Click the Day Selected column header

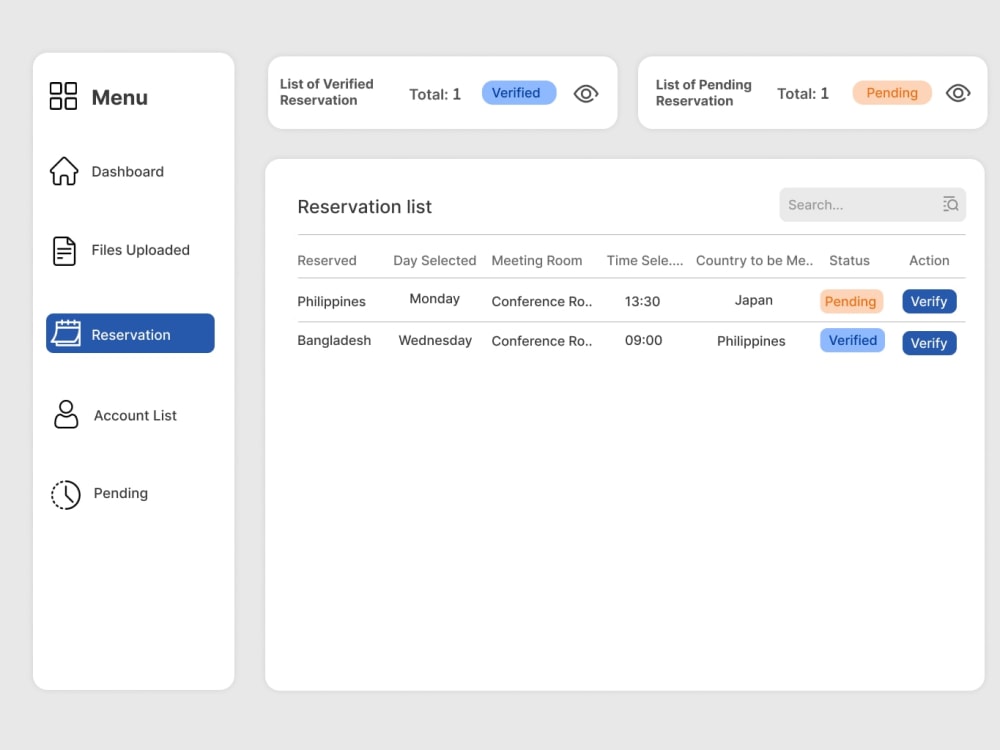(x=434, y=260)
